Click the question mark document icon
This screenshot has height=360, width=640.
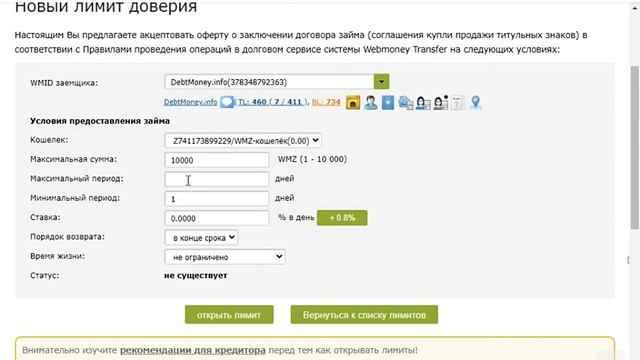click(458, 102)
